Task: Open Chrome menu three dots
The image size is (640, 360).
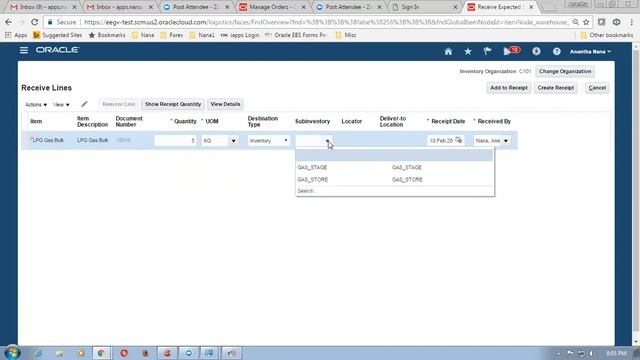Action: click(631, 22)
